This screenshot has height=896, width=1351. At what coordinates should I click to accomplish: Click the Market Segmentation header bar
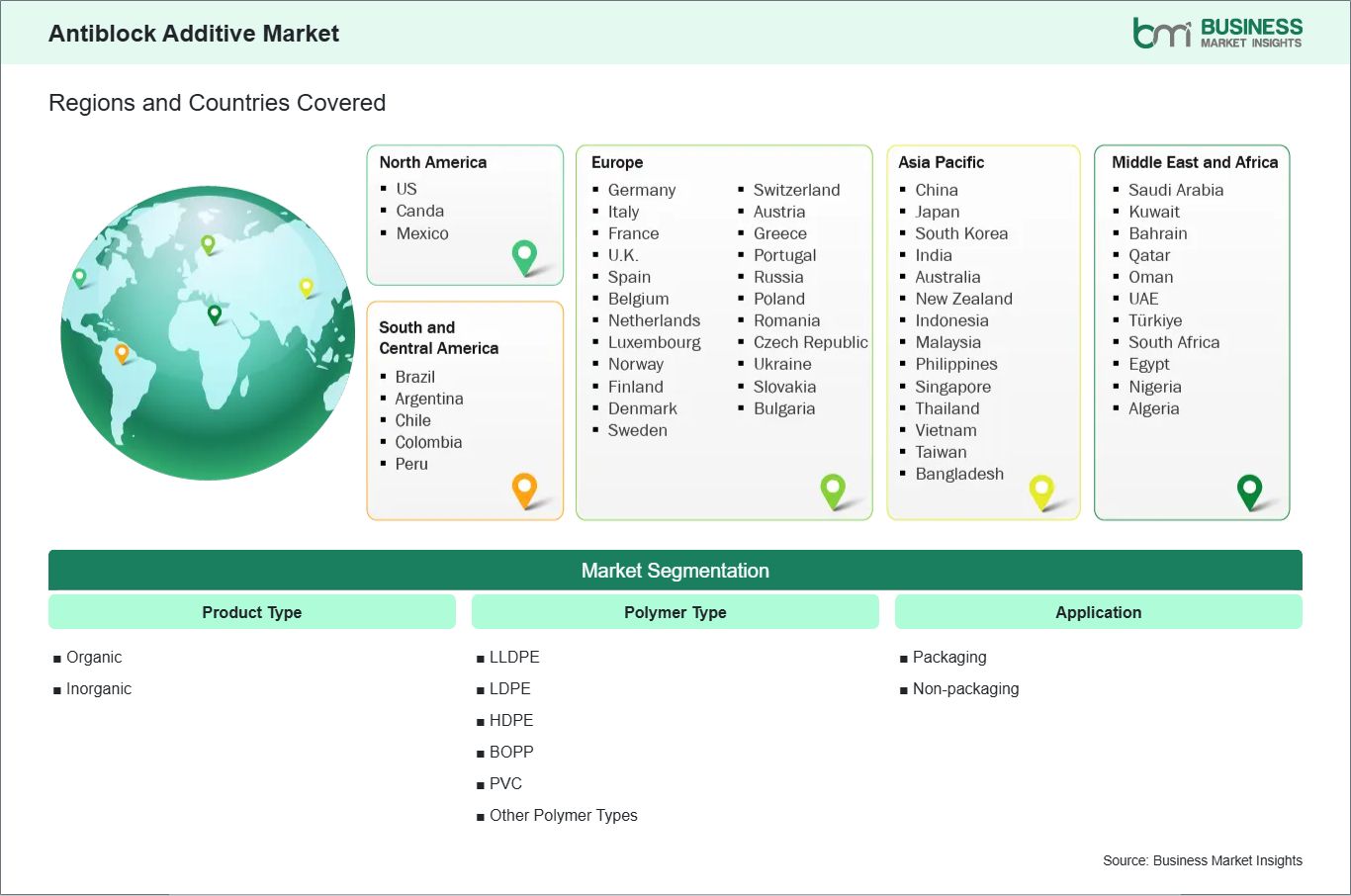675,570
